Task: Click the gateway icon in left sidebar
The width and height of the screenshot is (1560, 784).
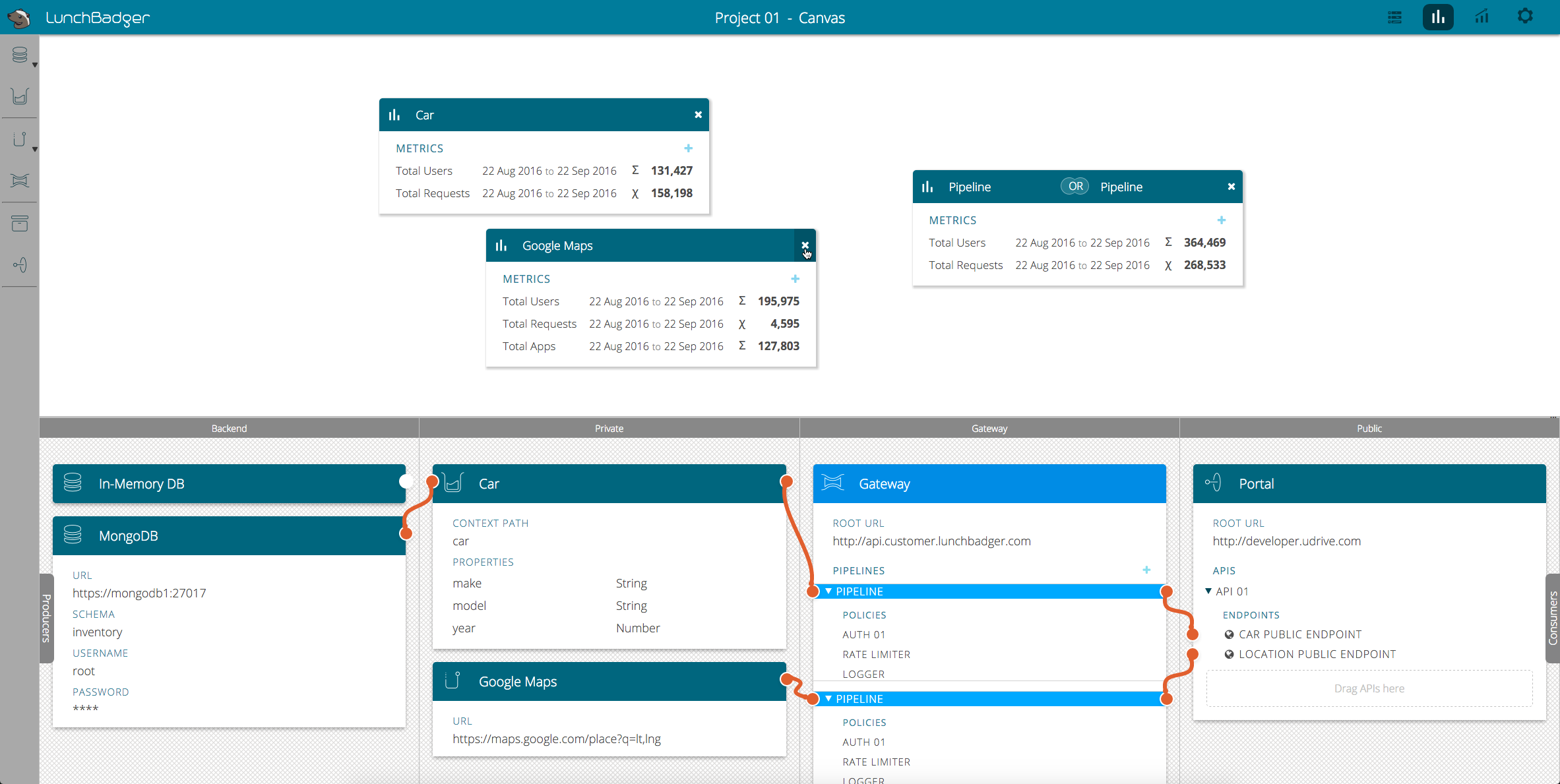Action: (20, 181)
